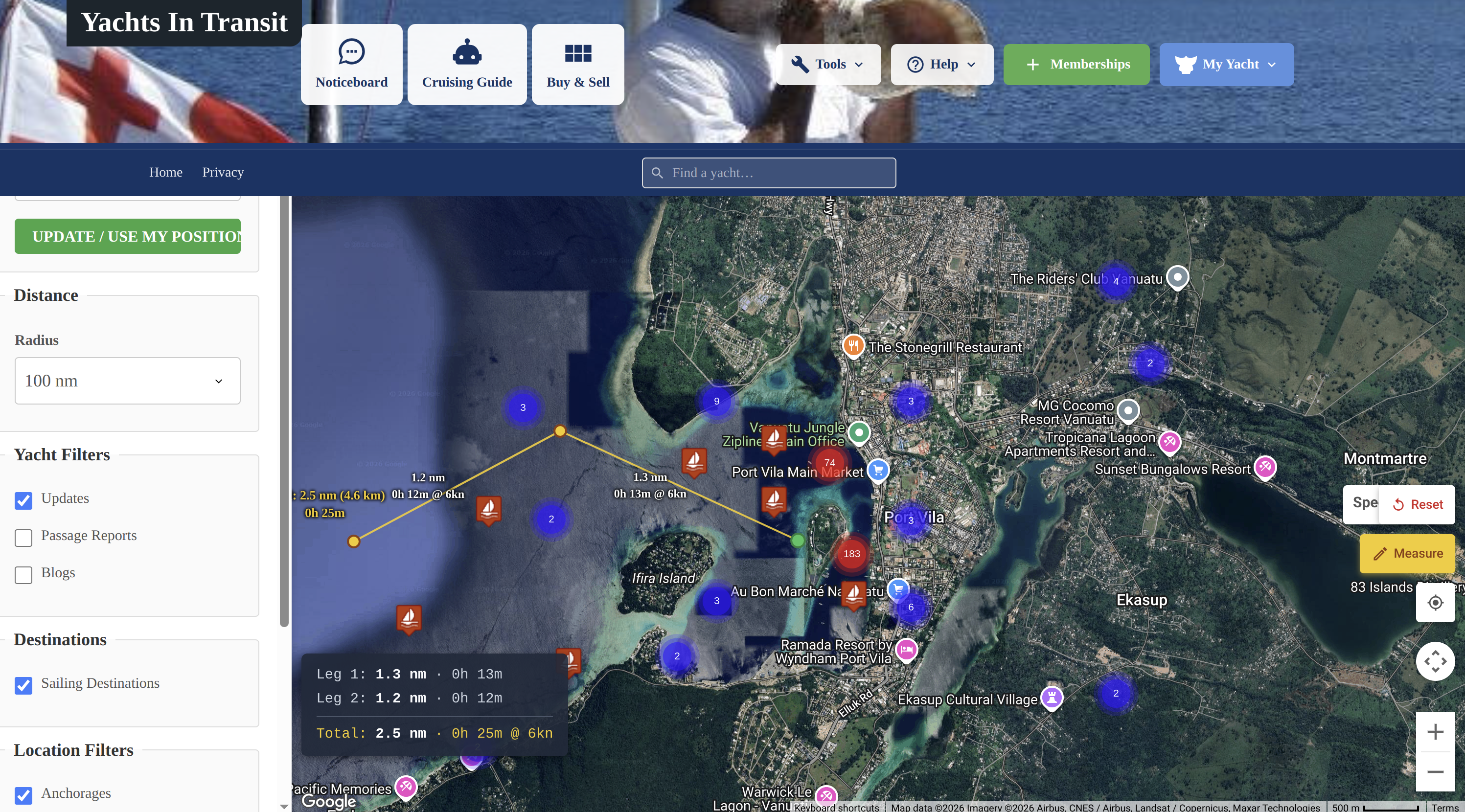Click the map zoom-in plus control

pyautogui.click(x=1436, y=732)
